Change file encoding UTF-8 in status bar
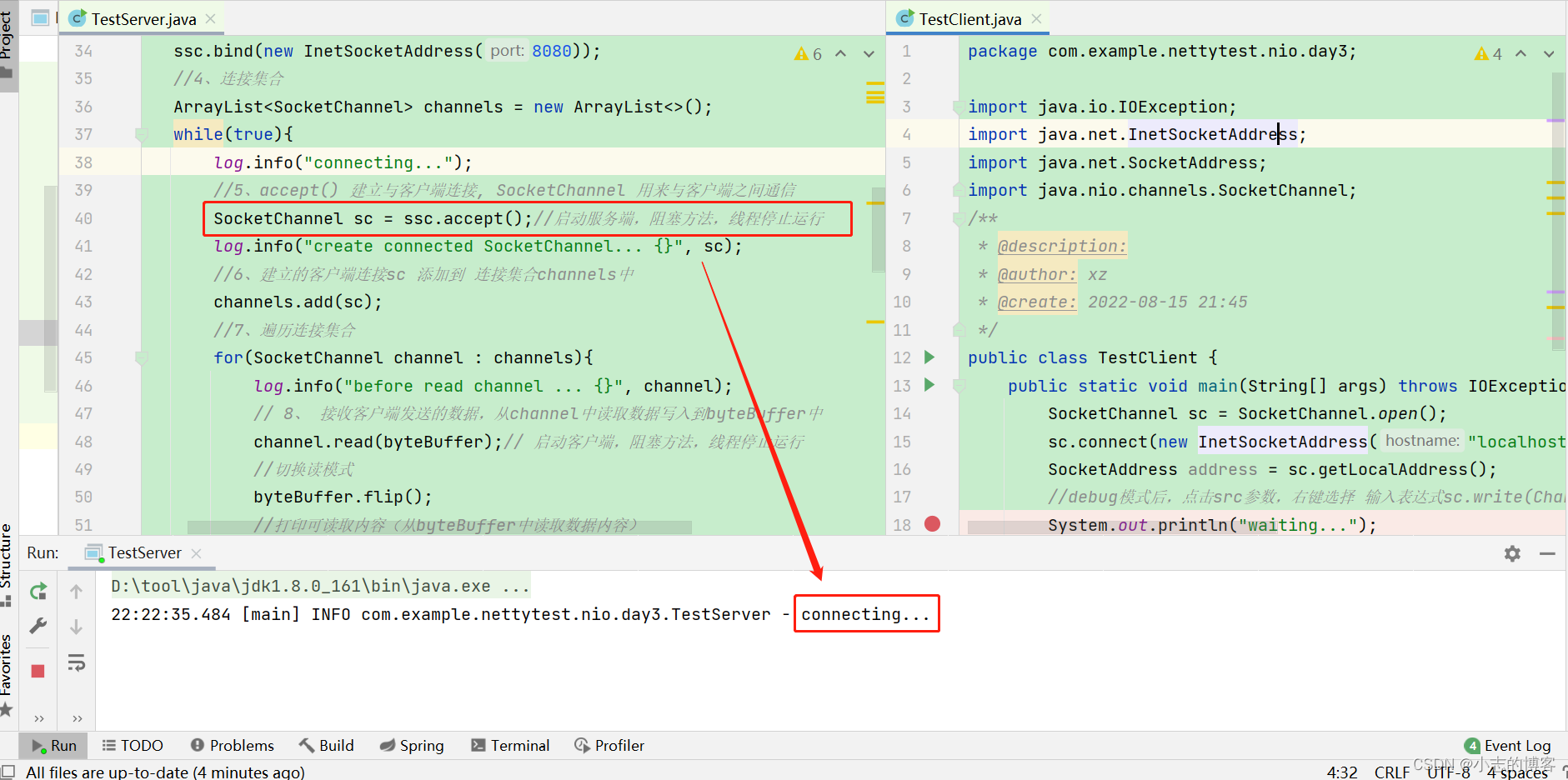Image resolution: width=1568 pixels, height=780 pixels. click(x=1449, y=772)
